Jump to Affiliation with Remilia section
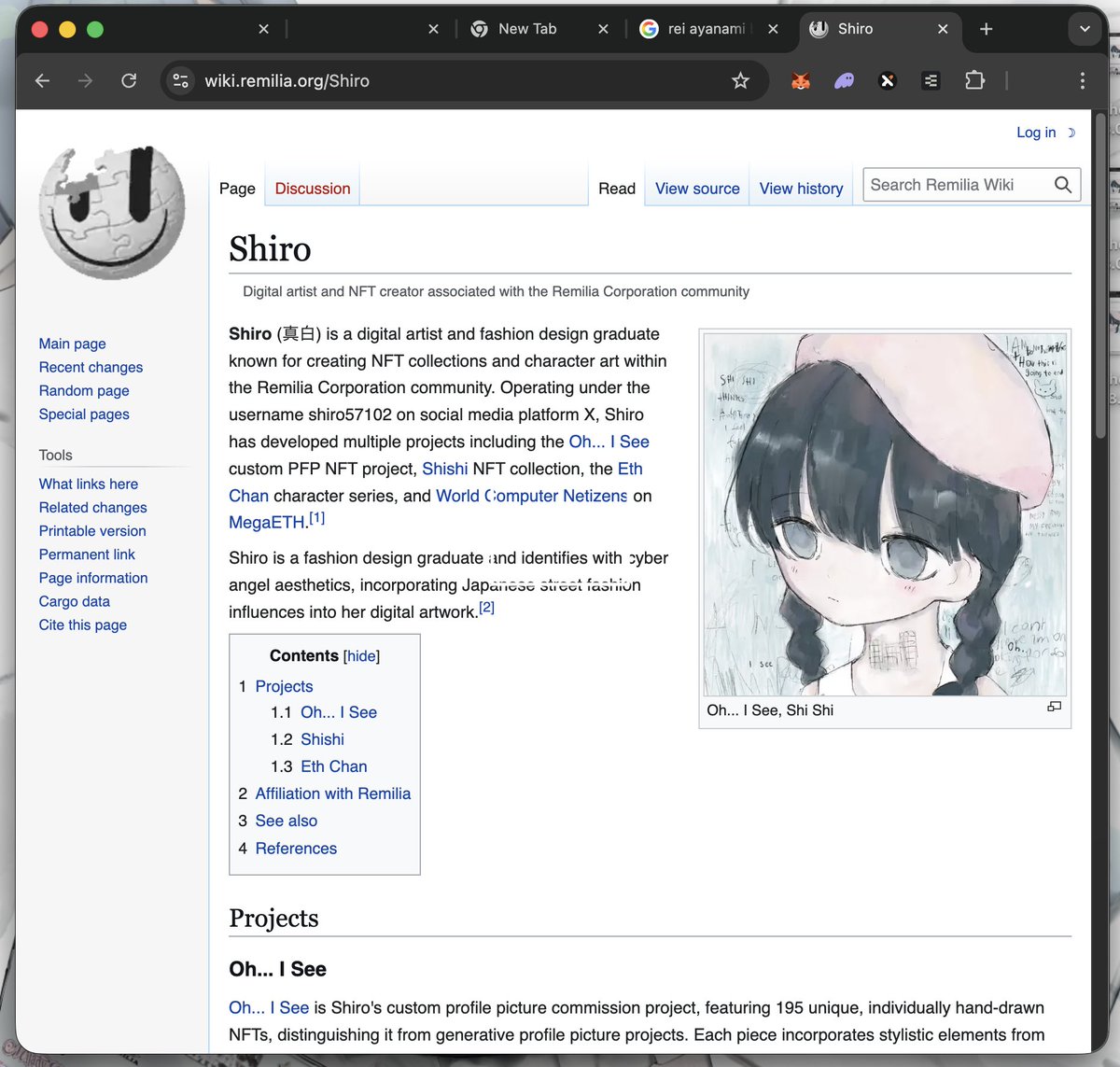 tap(333, 793)
